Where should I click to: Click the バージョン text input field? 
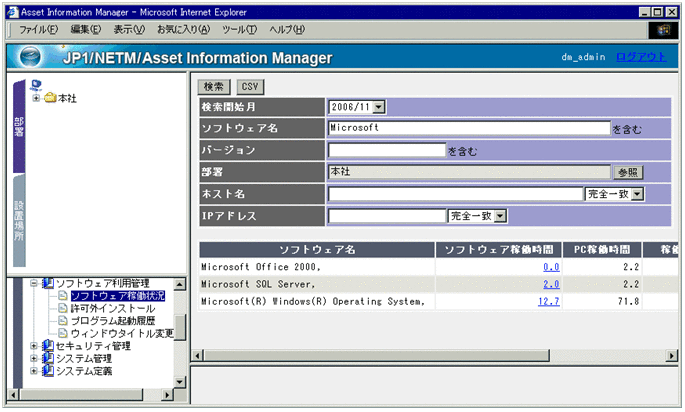coord(386,150)
